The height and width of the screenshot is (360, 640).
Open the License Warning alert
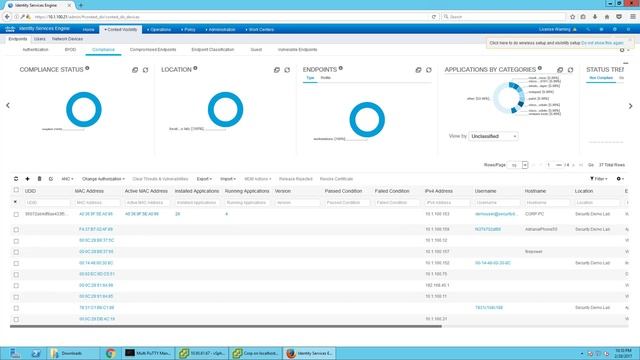558,29
